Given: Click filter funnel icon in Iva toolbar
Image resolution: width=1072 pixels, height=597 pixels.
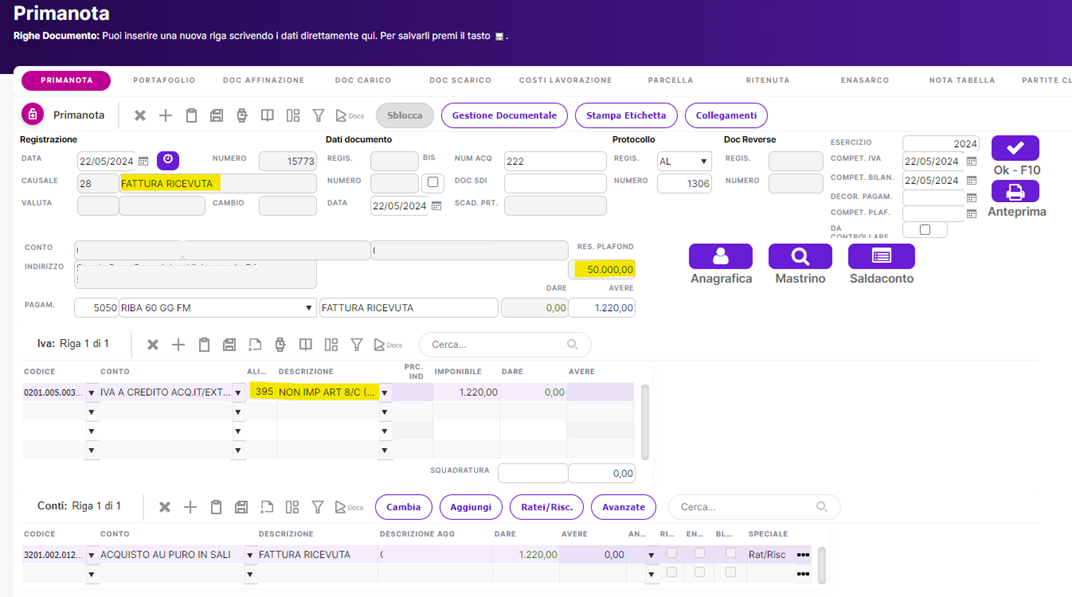Looking at the screenshot, I should 357,345.
